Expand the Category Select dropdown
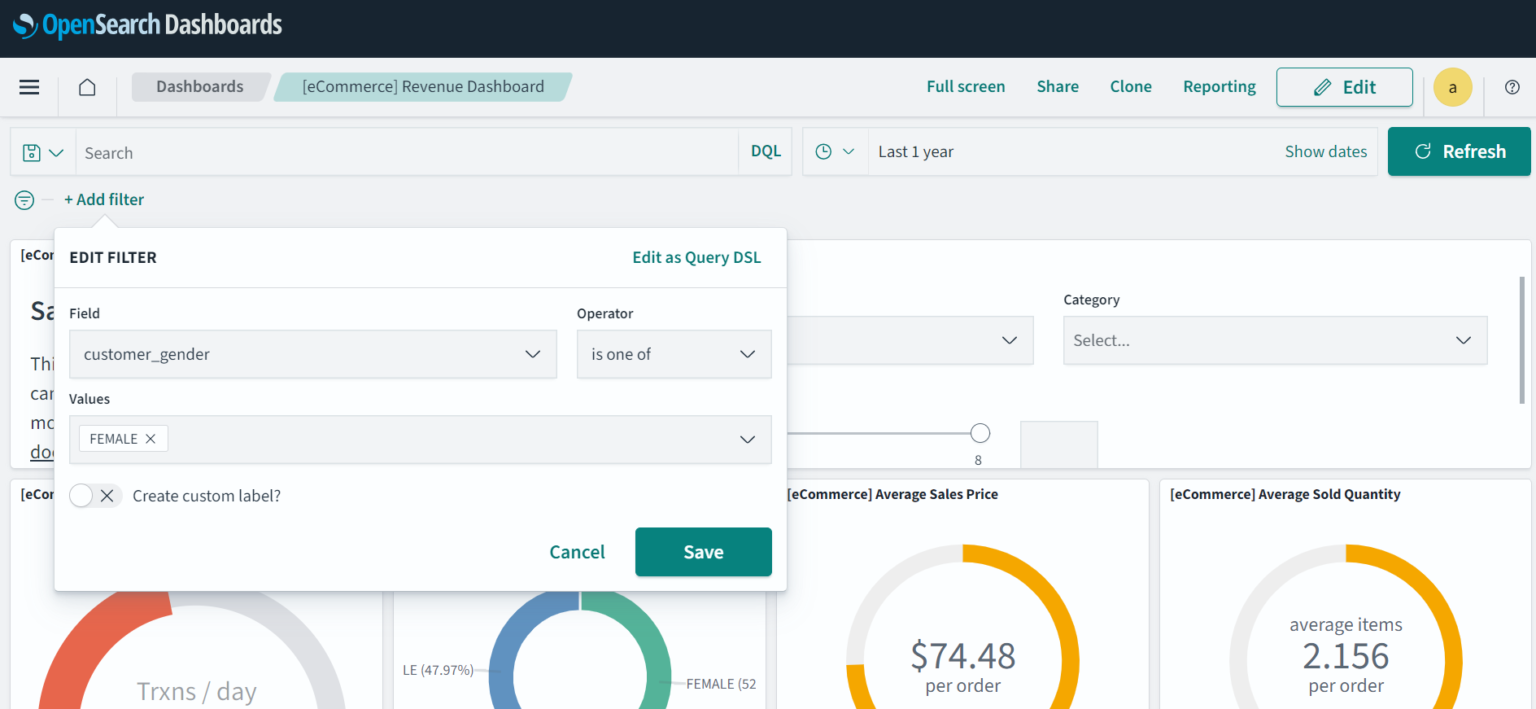This screenshot has height=709, width=1536. 1274,340
